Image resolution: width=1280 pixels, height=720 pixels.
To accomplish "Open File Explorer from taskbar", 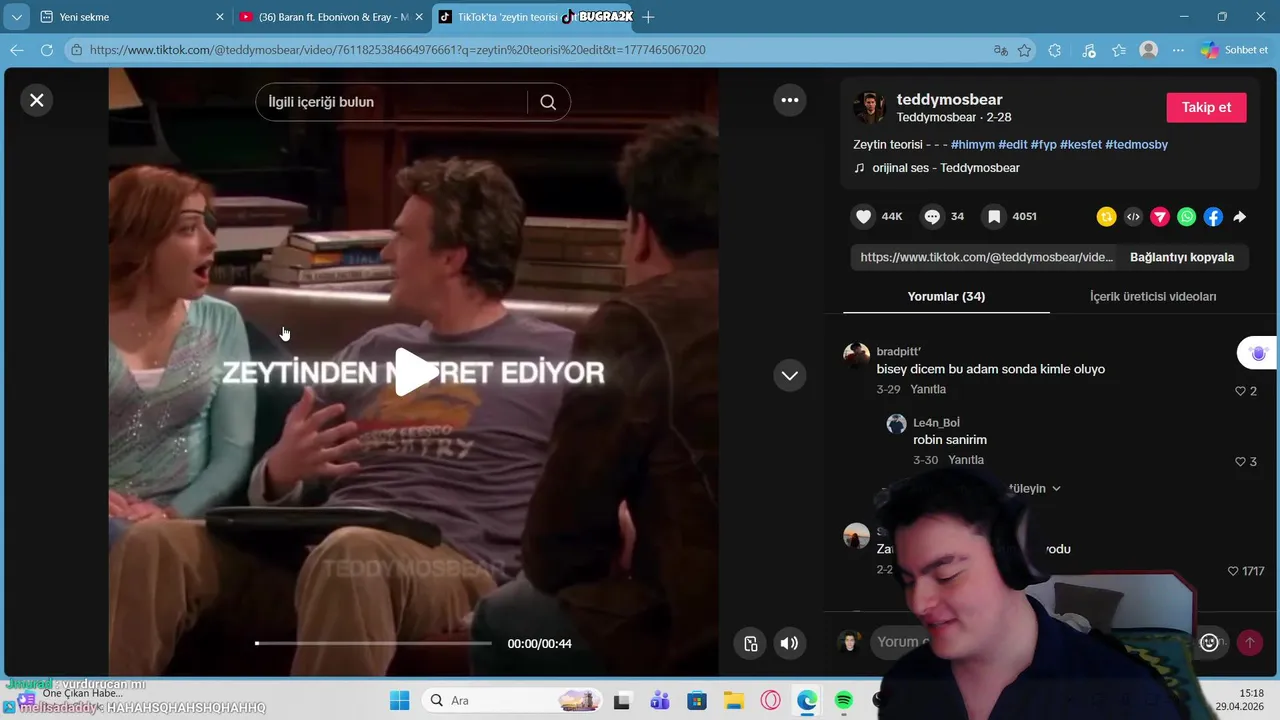I will point(733,700).
